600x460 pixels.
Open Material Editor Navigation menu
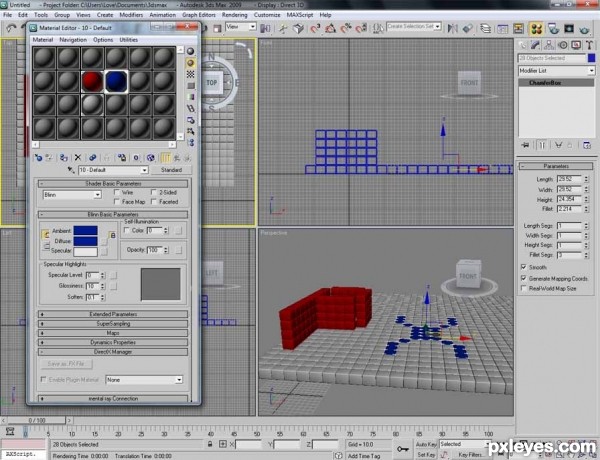coord(73,40)
